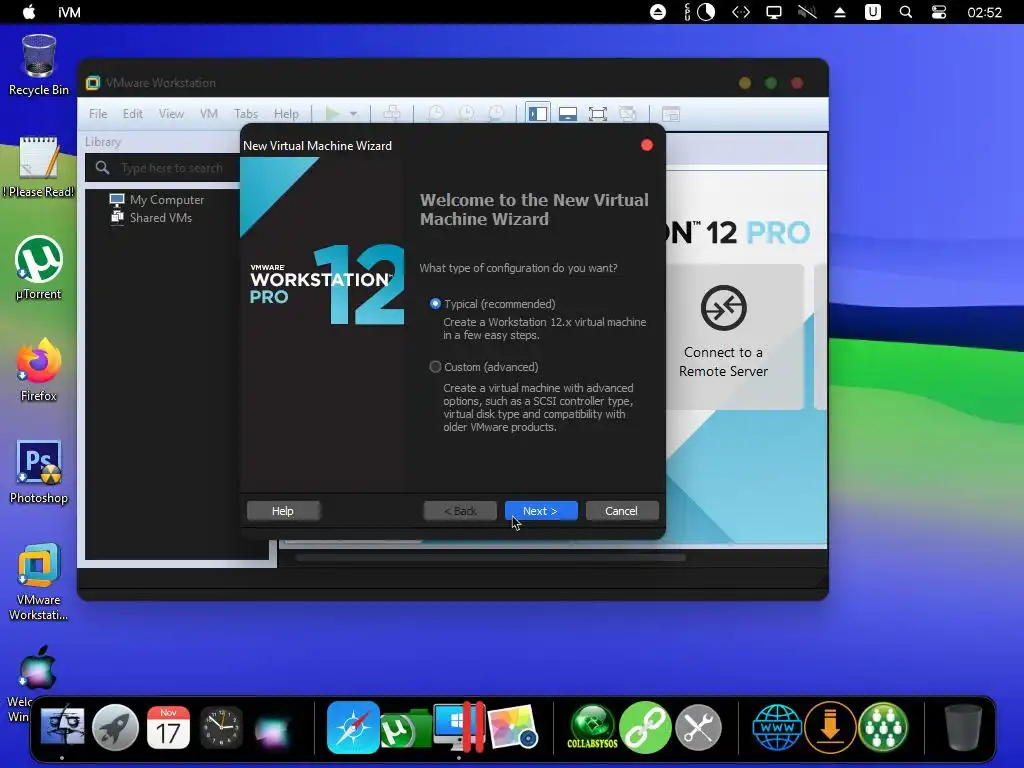
Task: Click the take snapshot clock icon
Action: (x=435, y=114)
